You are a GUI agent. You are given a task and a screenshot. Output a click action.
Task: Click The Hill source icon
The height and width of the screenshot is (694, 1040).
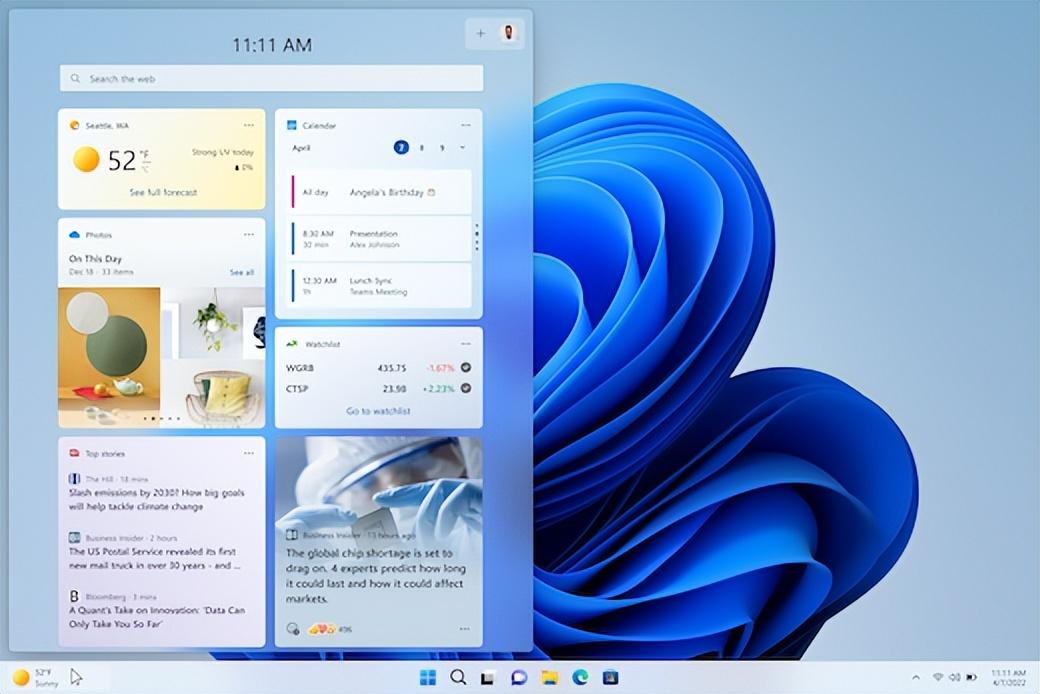(x=74, y=478)
